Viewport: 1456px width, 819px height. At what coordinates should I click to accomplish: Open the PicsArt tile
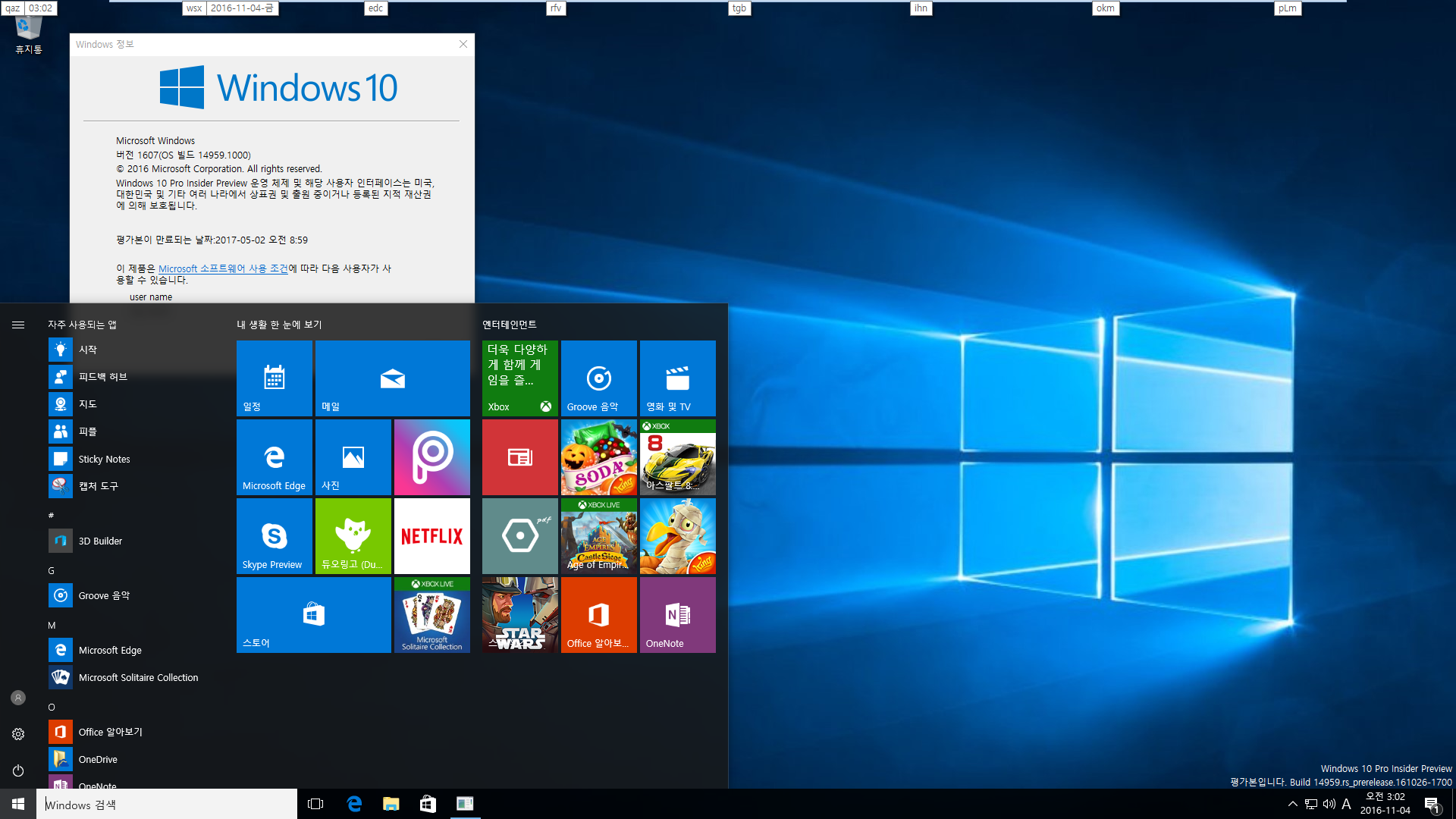(x=432, y=457)
